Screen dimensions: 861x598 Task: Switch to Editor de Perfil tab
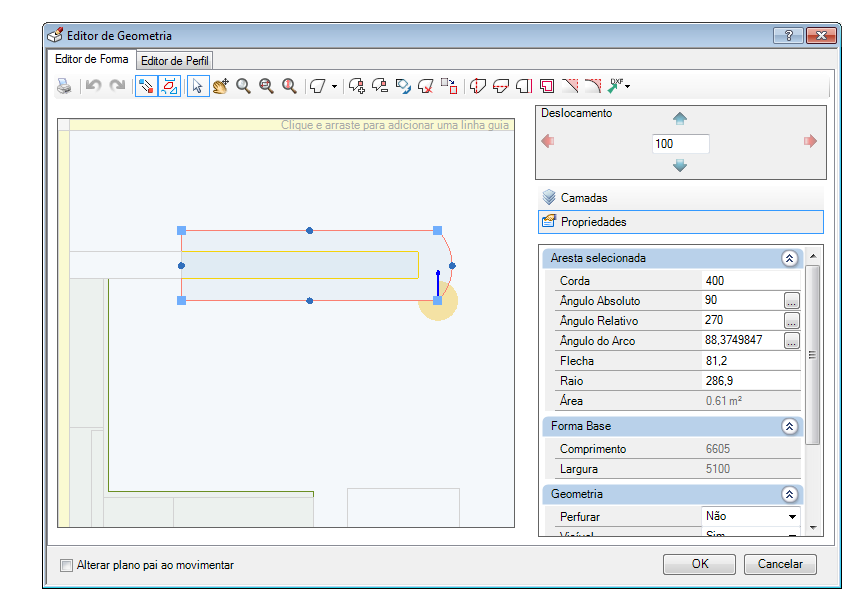coord(175,61)
